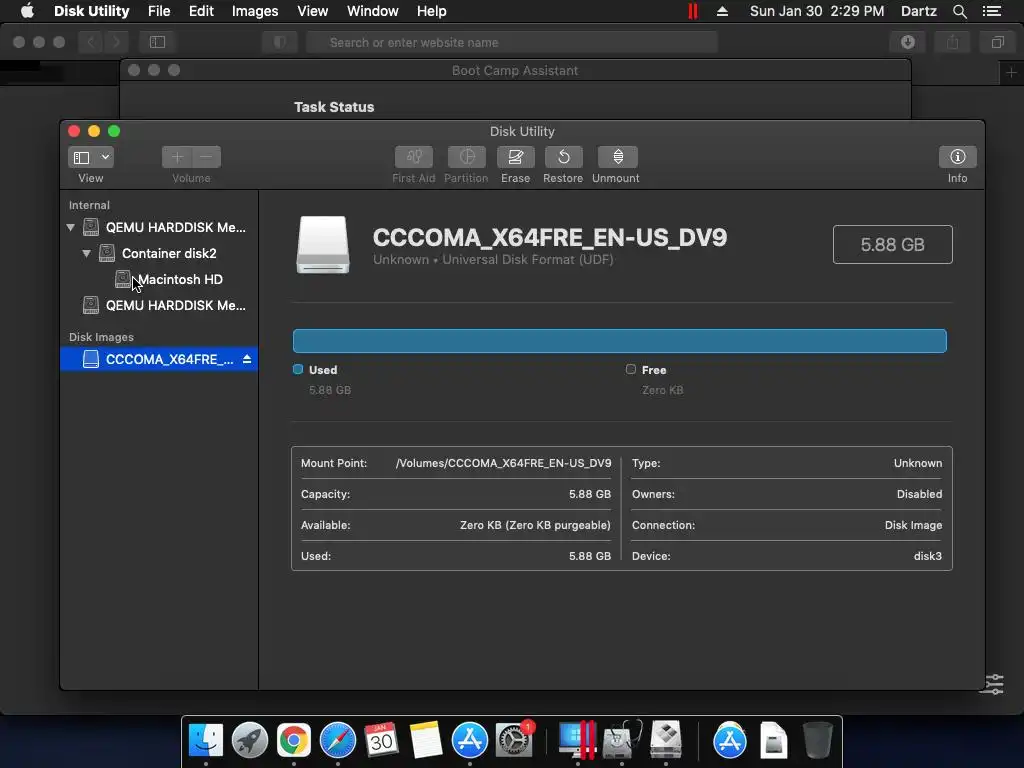The width and height of the screenshot is (1024, 768).
Task: Open the Disk Utility application menu
Action: pyautogui.click(x=91, y=11)
